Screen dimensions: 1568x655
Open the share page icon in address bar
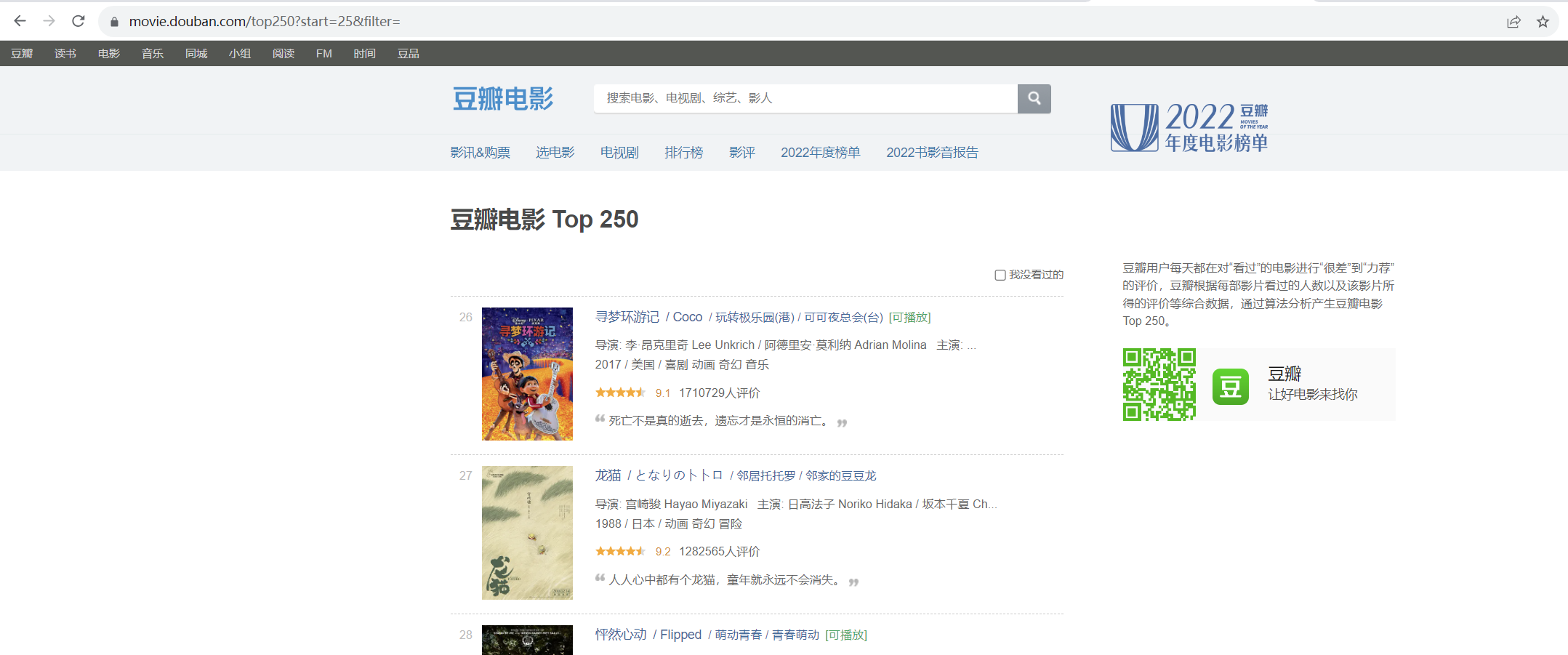pyautogui.click(x=1513, y=22)
